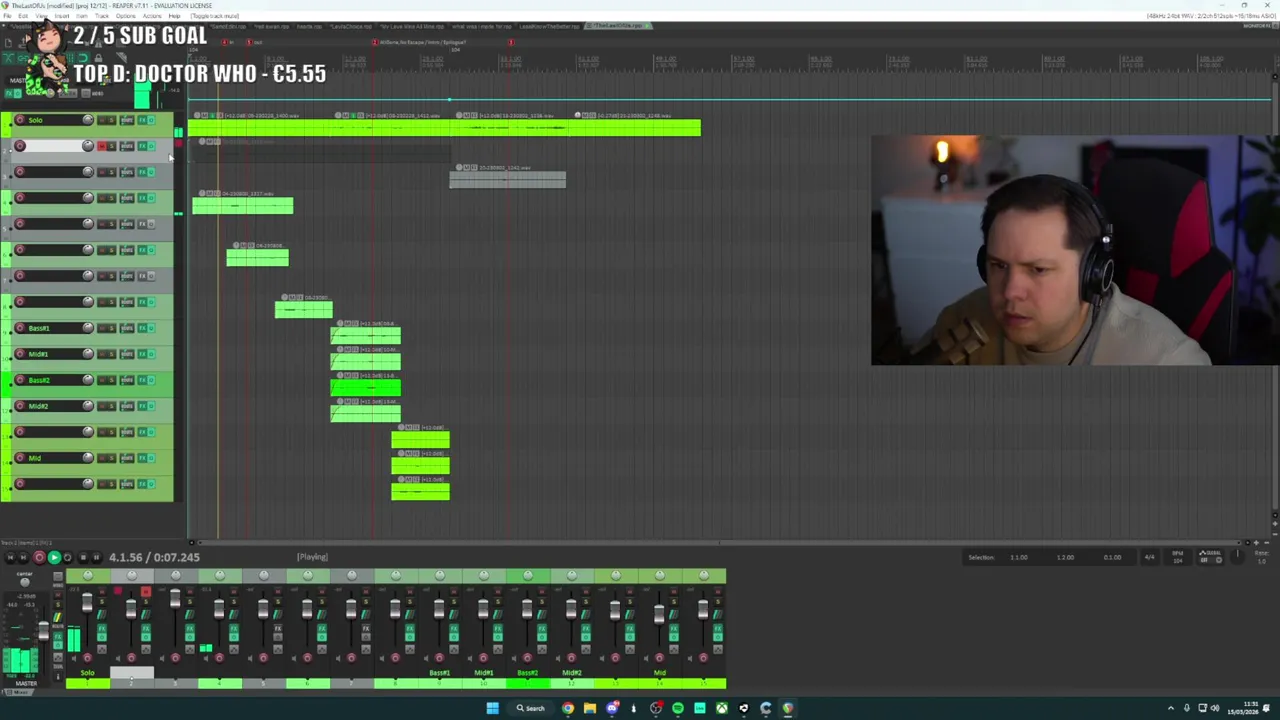
Task: Open the FX chain for Mid#1 track
Action: coord(142,354)
